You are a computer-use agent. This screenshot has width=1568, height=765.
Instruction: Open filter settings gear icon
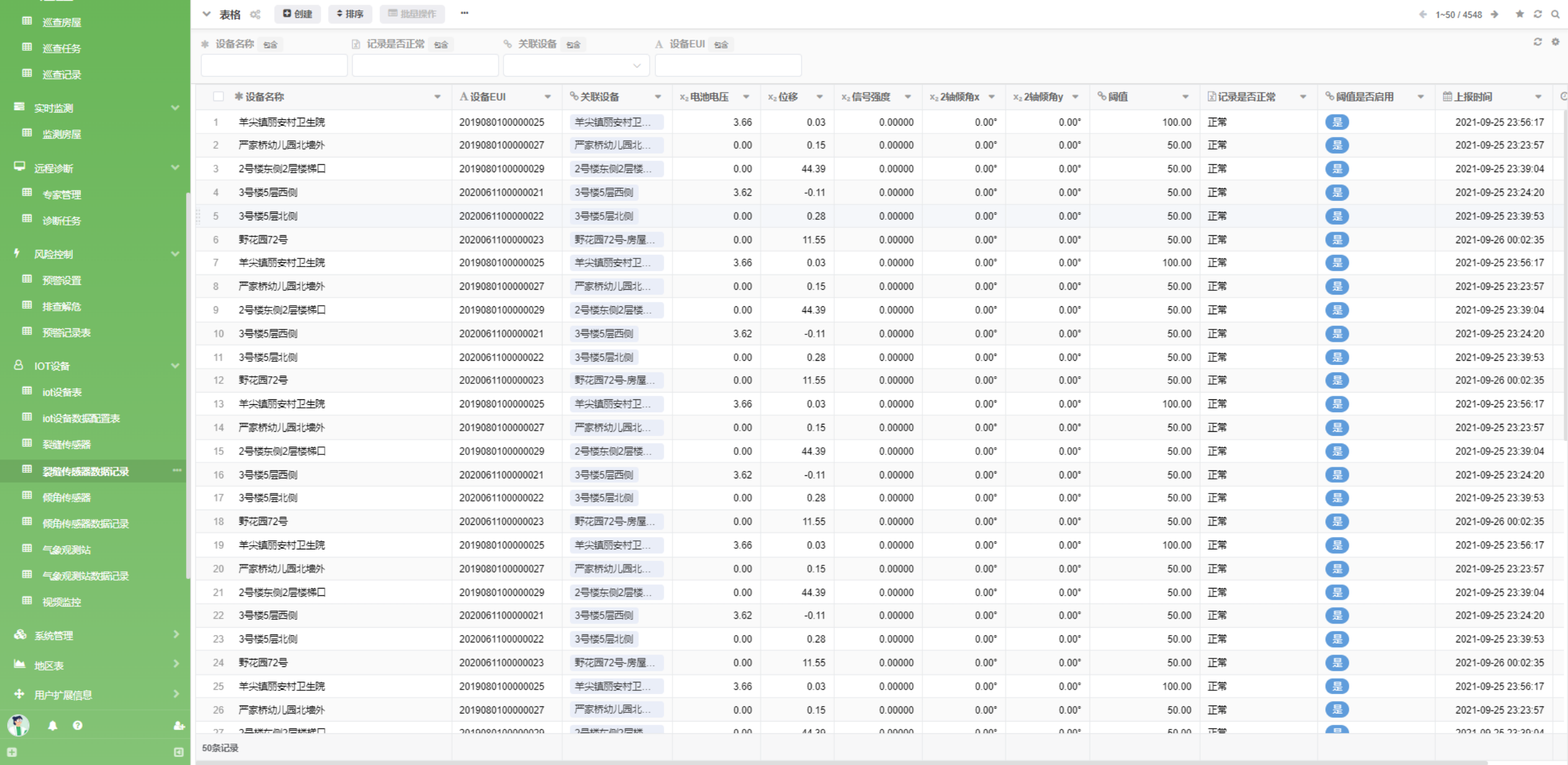click(x=1555, y=42)
